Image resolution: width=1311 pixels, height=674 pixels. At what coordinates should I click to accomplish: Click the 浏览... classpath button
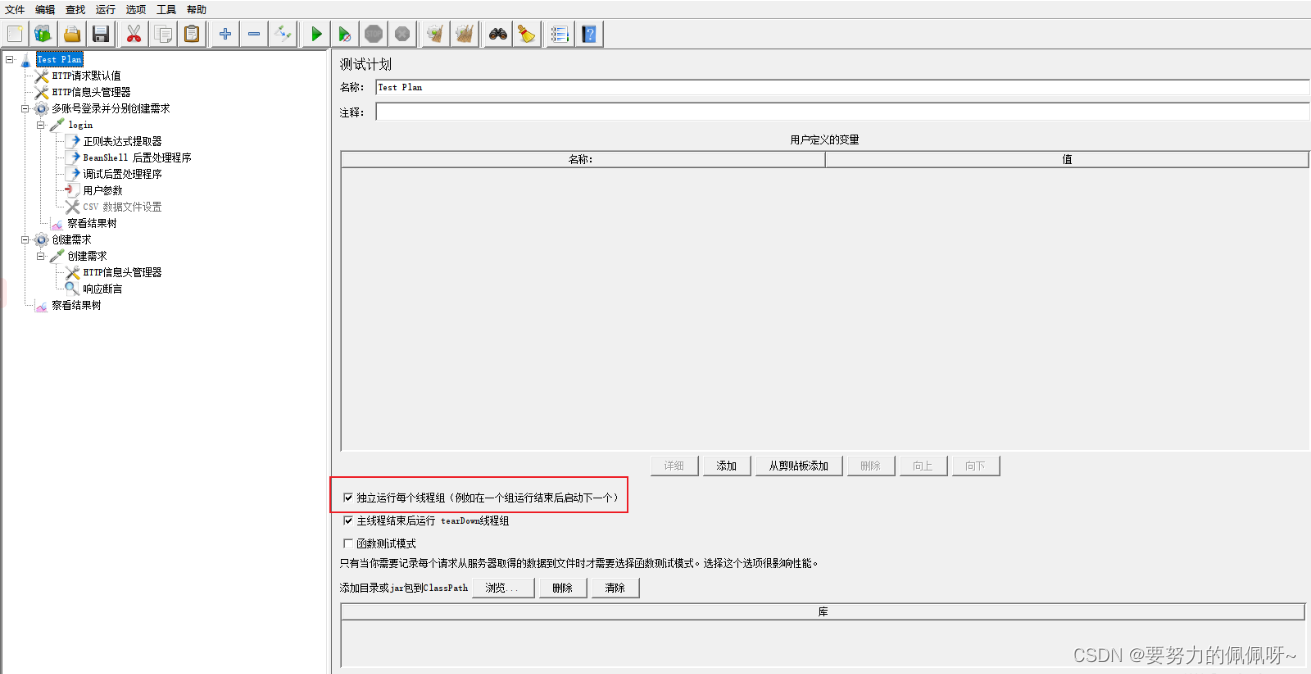click(x=503, y=588)
